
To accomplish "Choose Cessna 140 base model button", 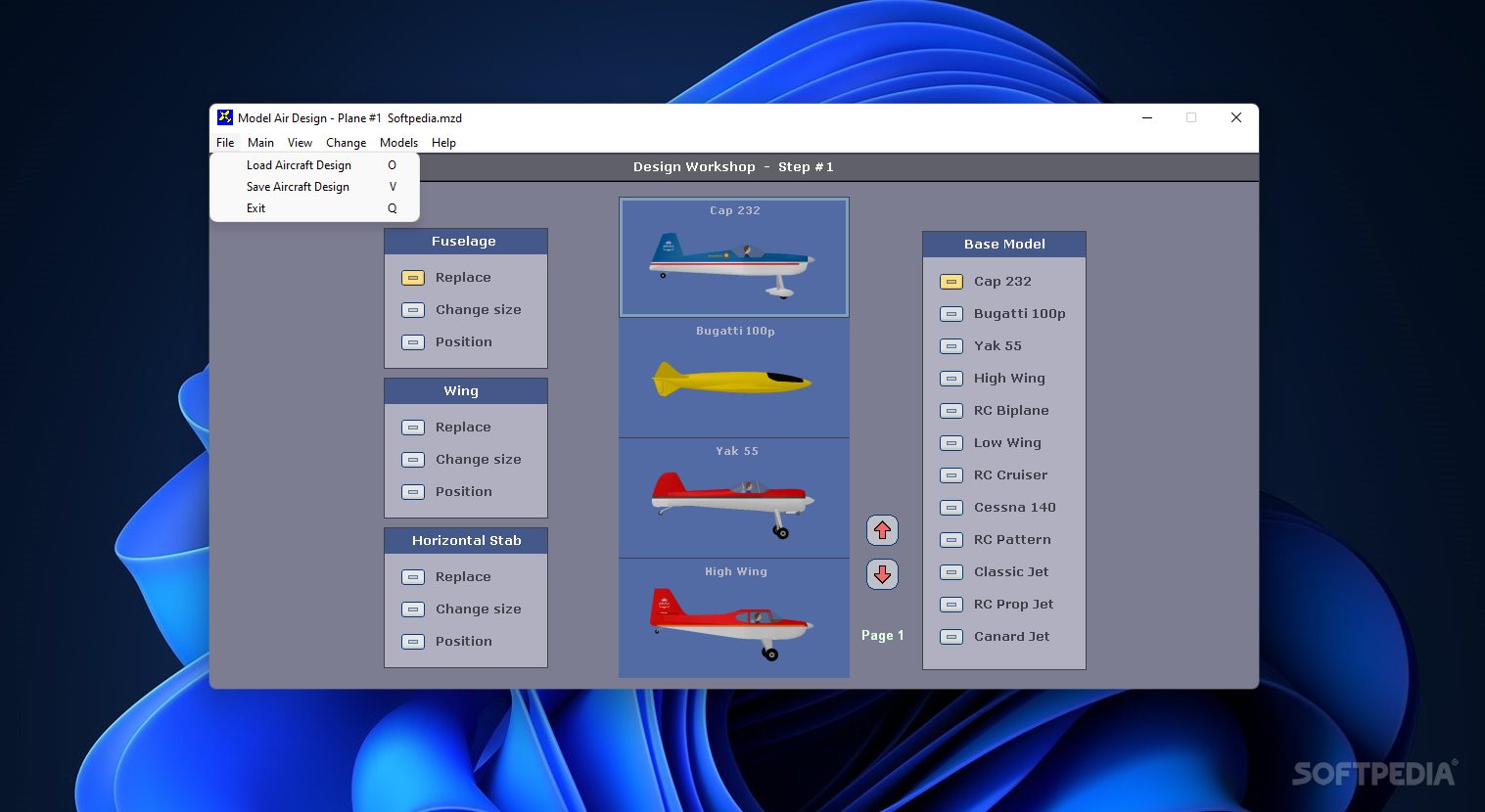I will pyautogui.click(x=951, y=508).
